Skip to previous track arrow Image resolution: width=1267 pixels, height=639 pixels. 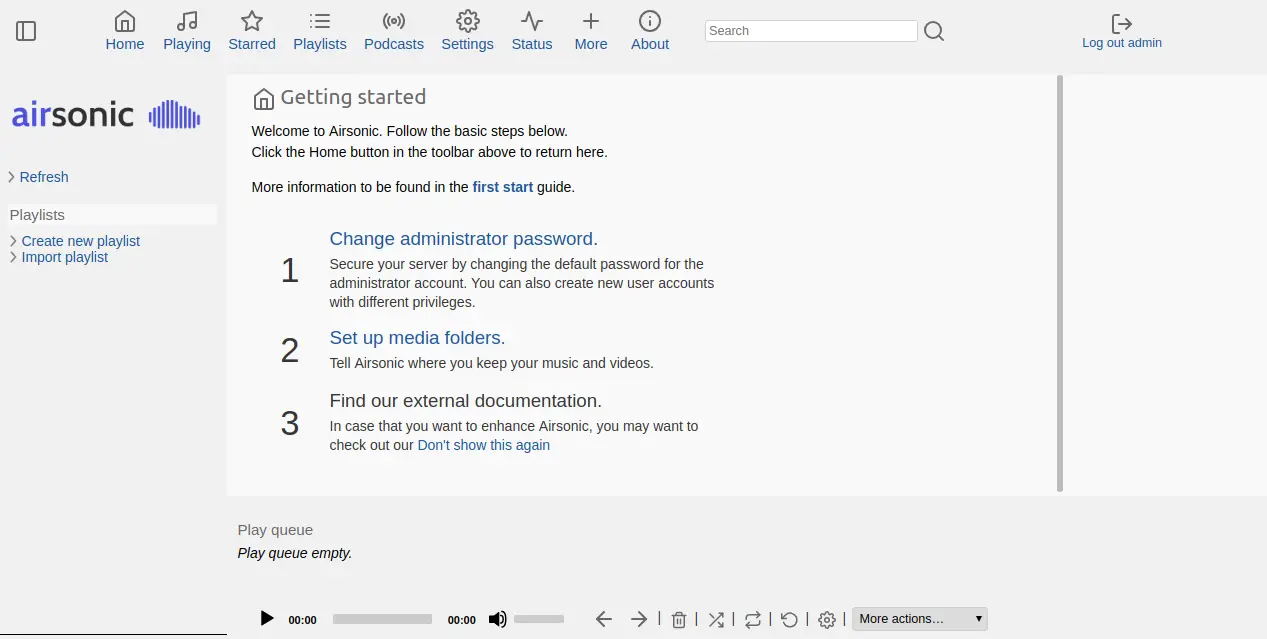pyautogui.click(x=604, y=619)
